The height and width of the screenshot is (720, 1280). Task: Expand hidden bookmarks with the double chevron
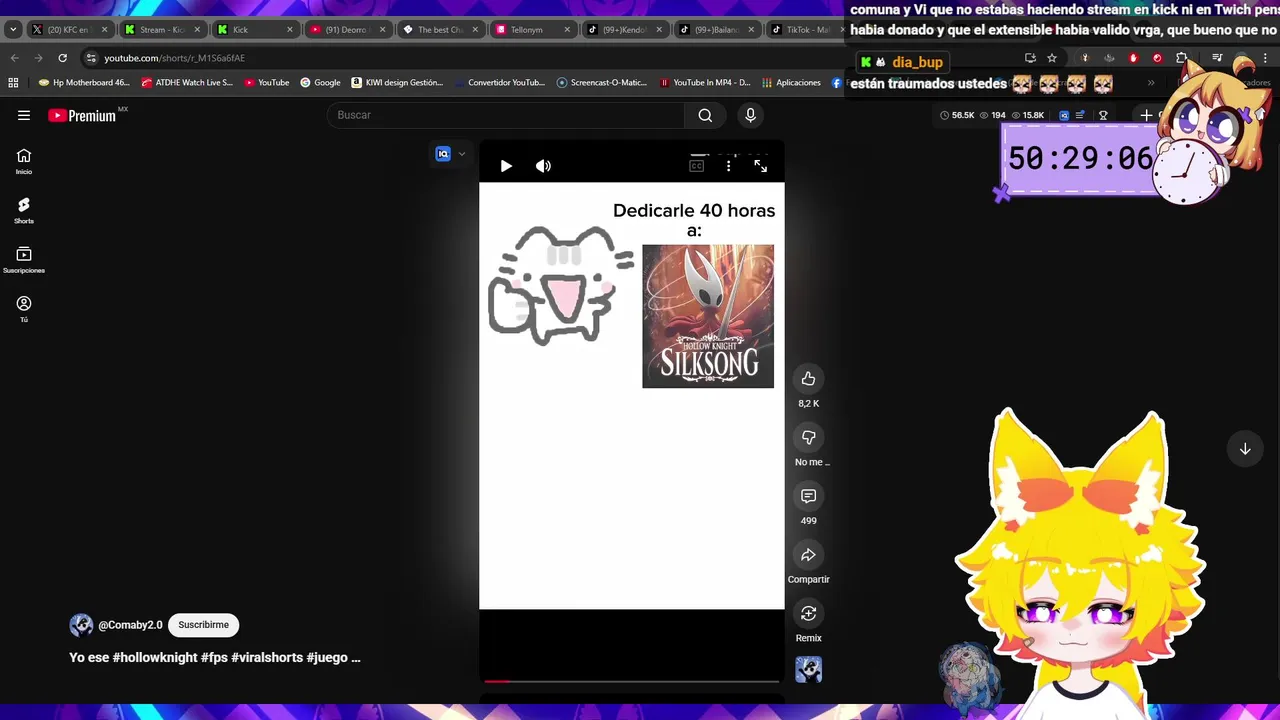pyautogui.click(x=1151, y=83)
